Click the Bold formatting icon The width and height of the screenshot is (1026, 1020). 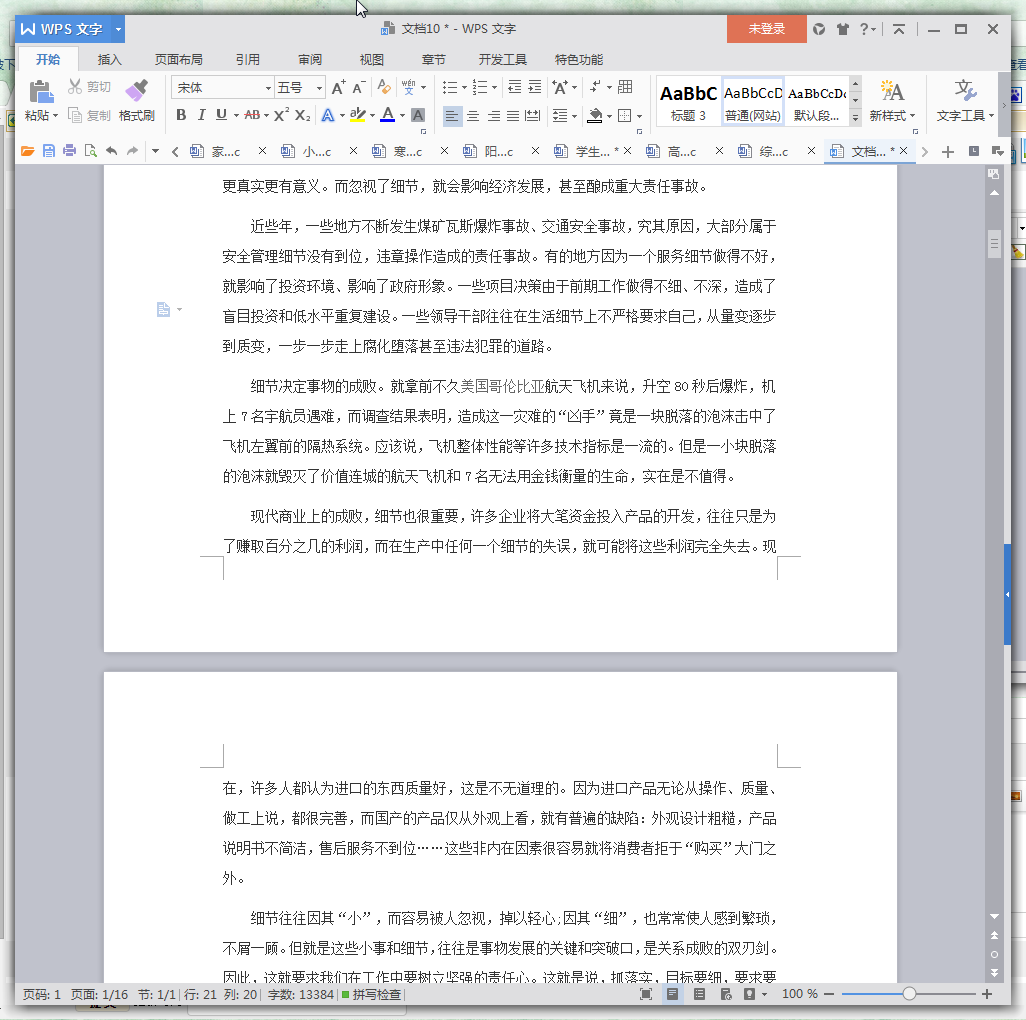[180, 115]
